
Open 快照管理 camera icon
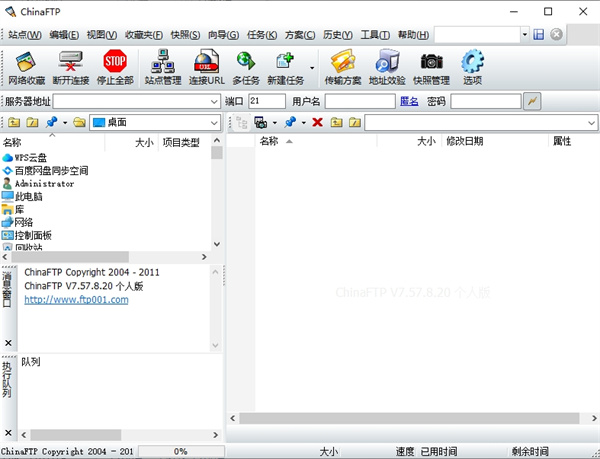[x=431, y=67]
